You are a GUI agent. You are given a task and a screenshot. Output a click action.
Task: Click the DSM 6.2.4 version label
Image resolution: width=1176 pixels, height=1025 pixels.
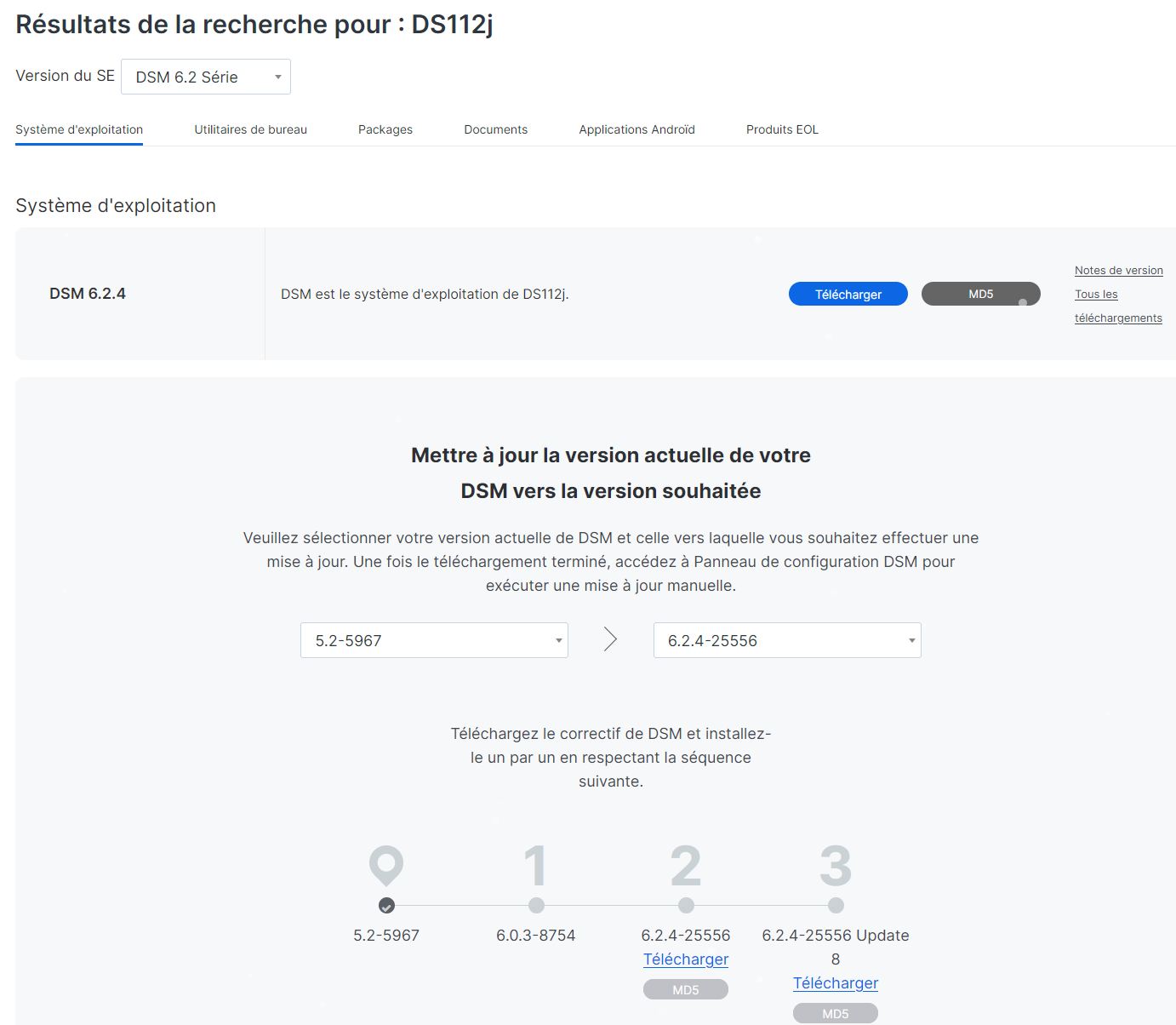[x=88, y=294]
